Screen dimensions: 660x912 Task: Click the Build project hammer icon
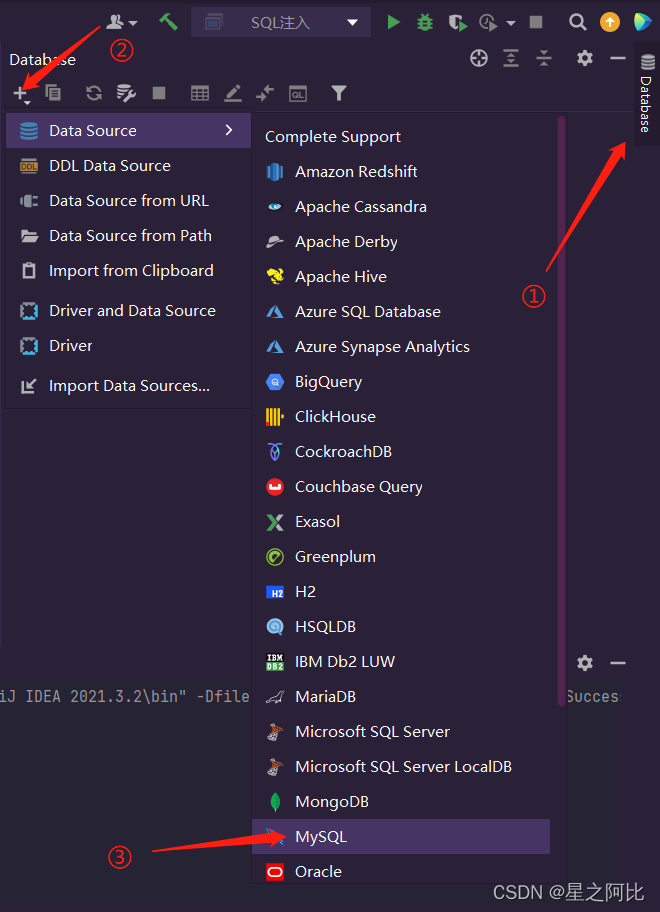(x=168, y=22)
